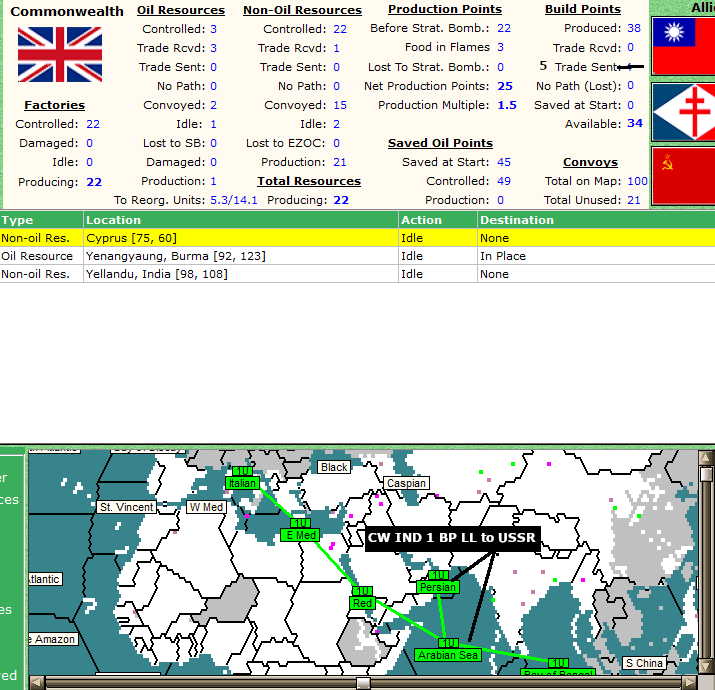Sort table by Destination column header

coord(596,220)
